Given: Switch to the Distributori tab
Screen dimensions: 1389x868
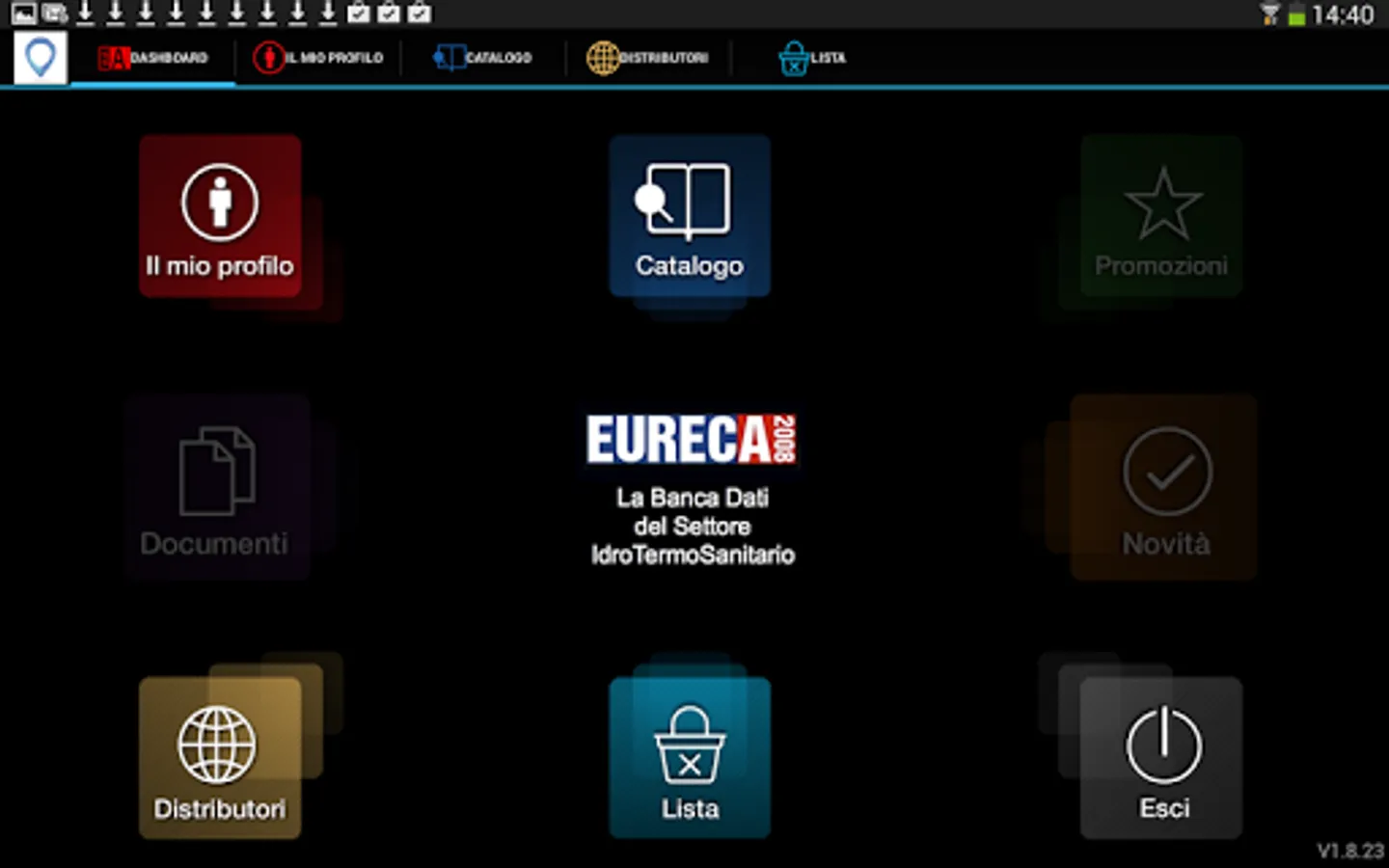Looking at the screenshot, I should [647, 58].
